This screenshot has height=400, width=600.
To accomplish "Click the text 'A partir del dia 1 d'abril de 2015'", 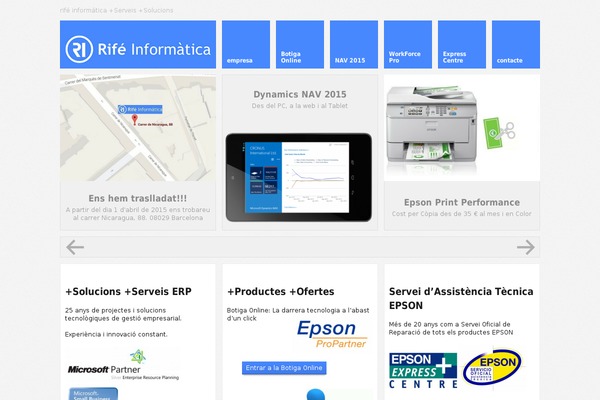I will [x=116, y=210].
